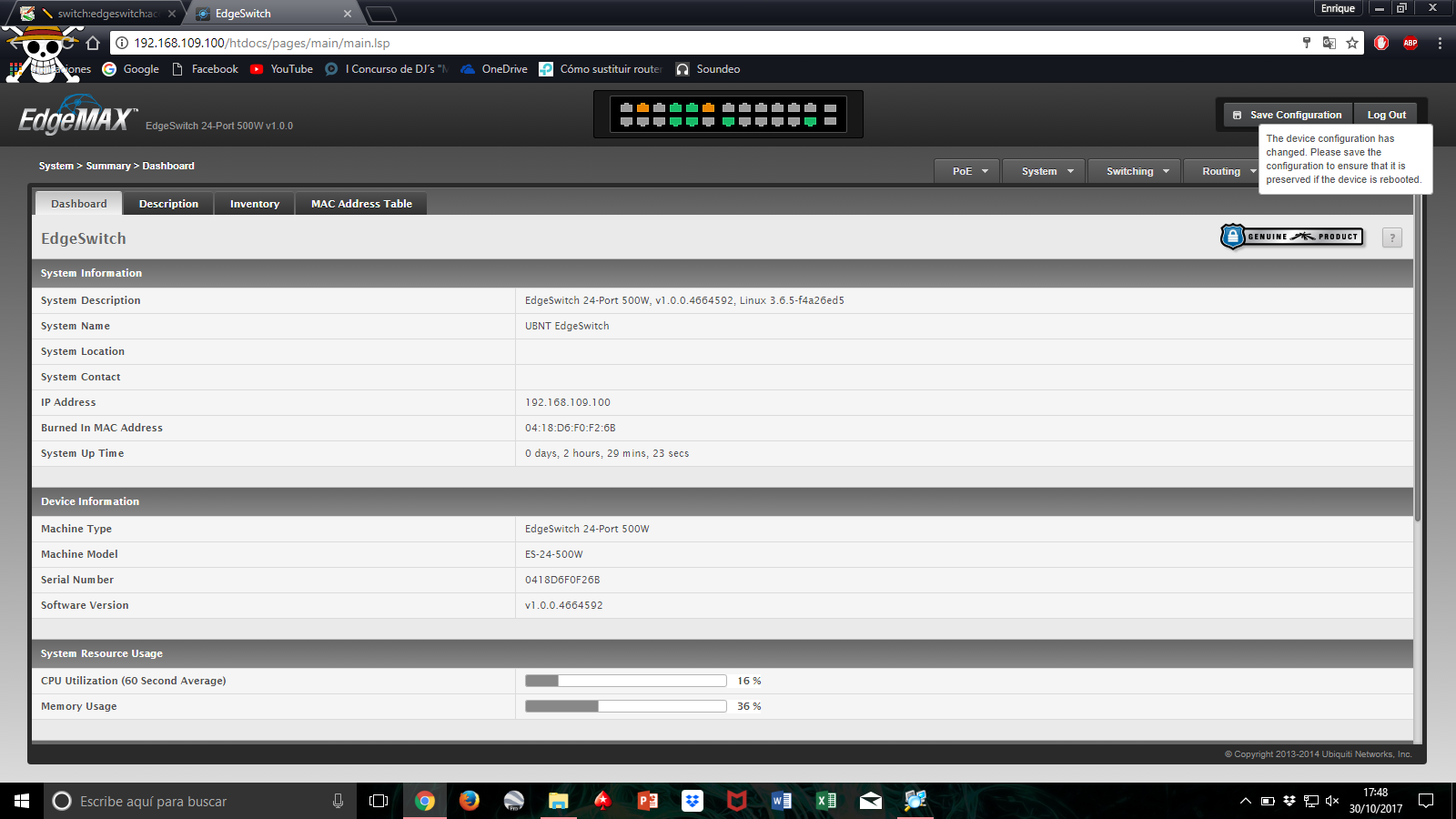Click the SFP port at the bottom right of the switch panel
Screen dimensions: 1456x819
[x=830, y=121]
